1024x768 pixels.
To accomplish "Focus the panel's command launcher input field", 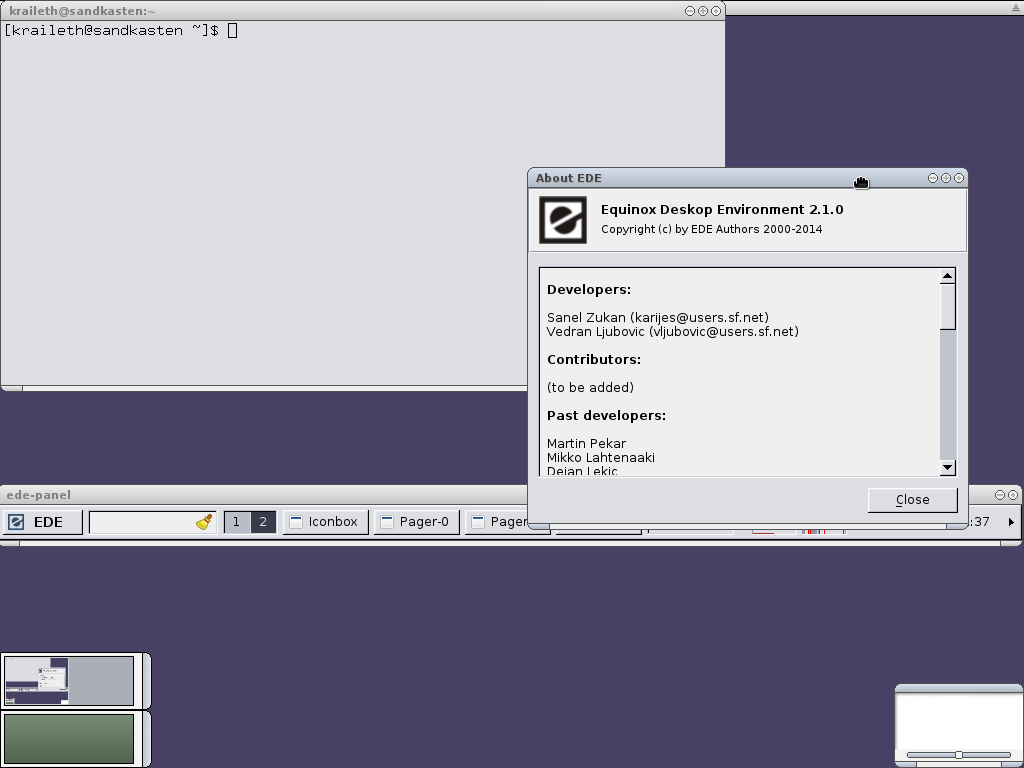I will (142, 522).
